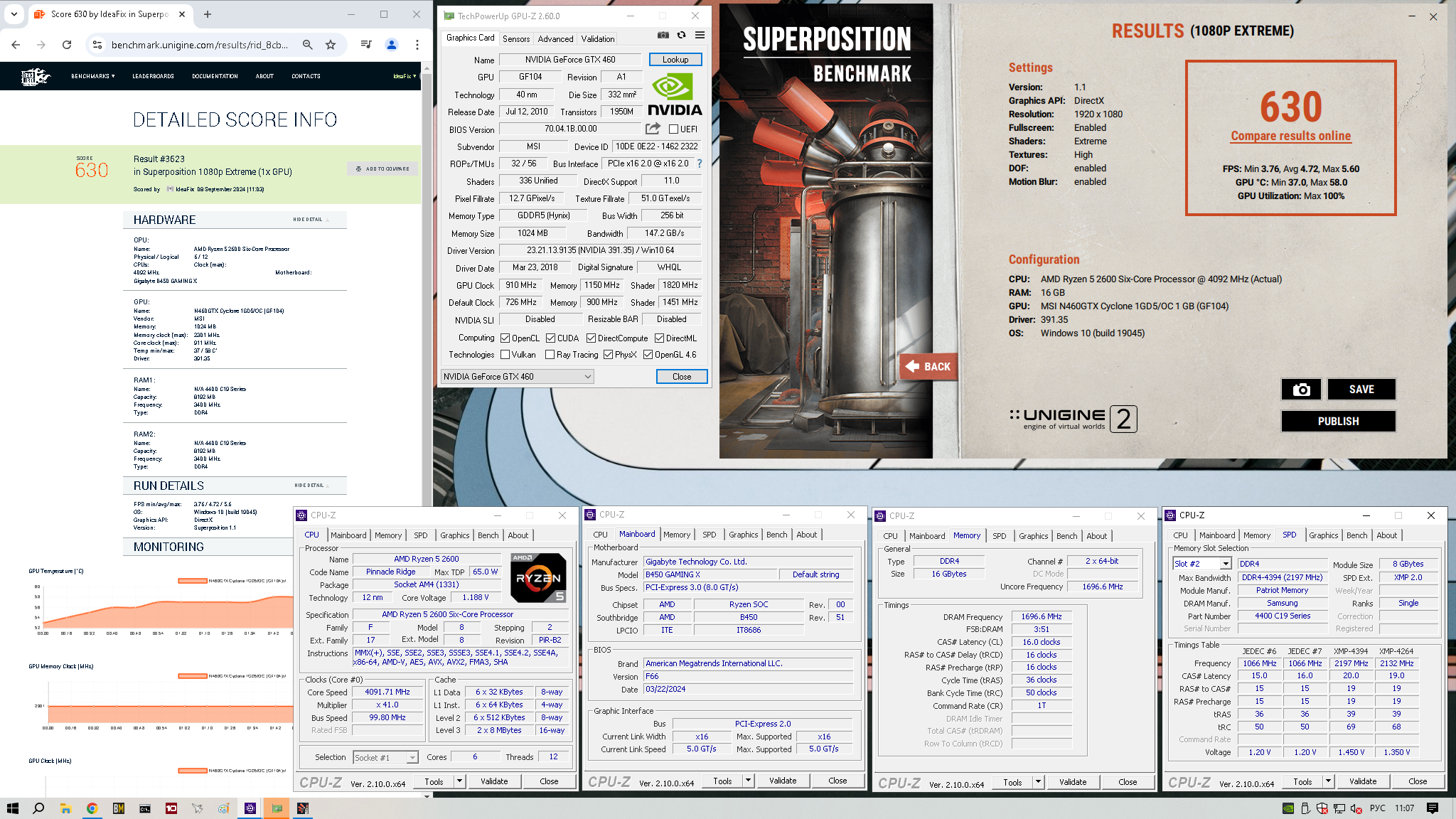
Task: Click the Close button in GPU-Z
Action: click(x=682, y=377)
